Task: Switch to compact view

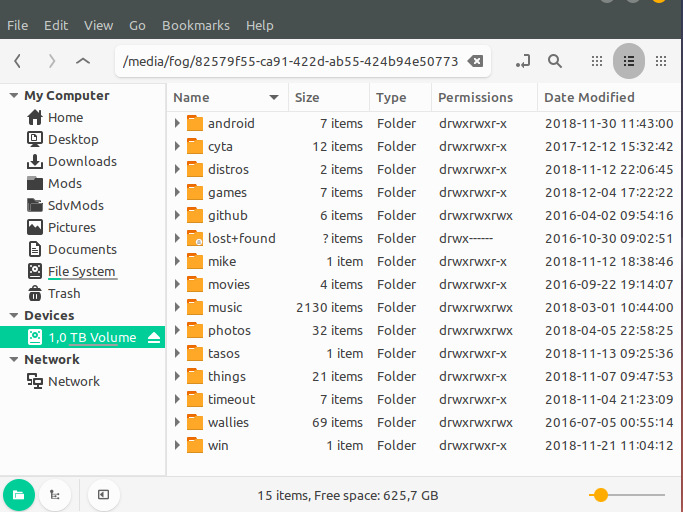Action: pyautogui.click(x=660, y=61)
